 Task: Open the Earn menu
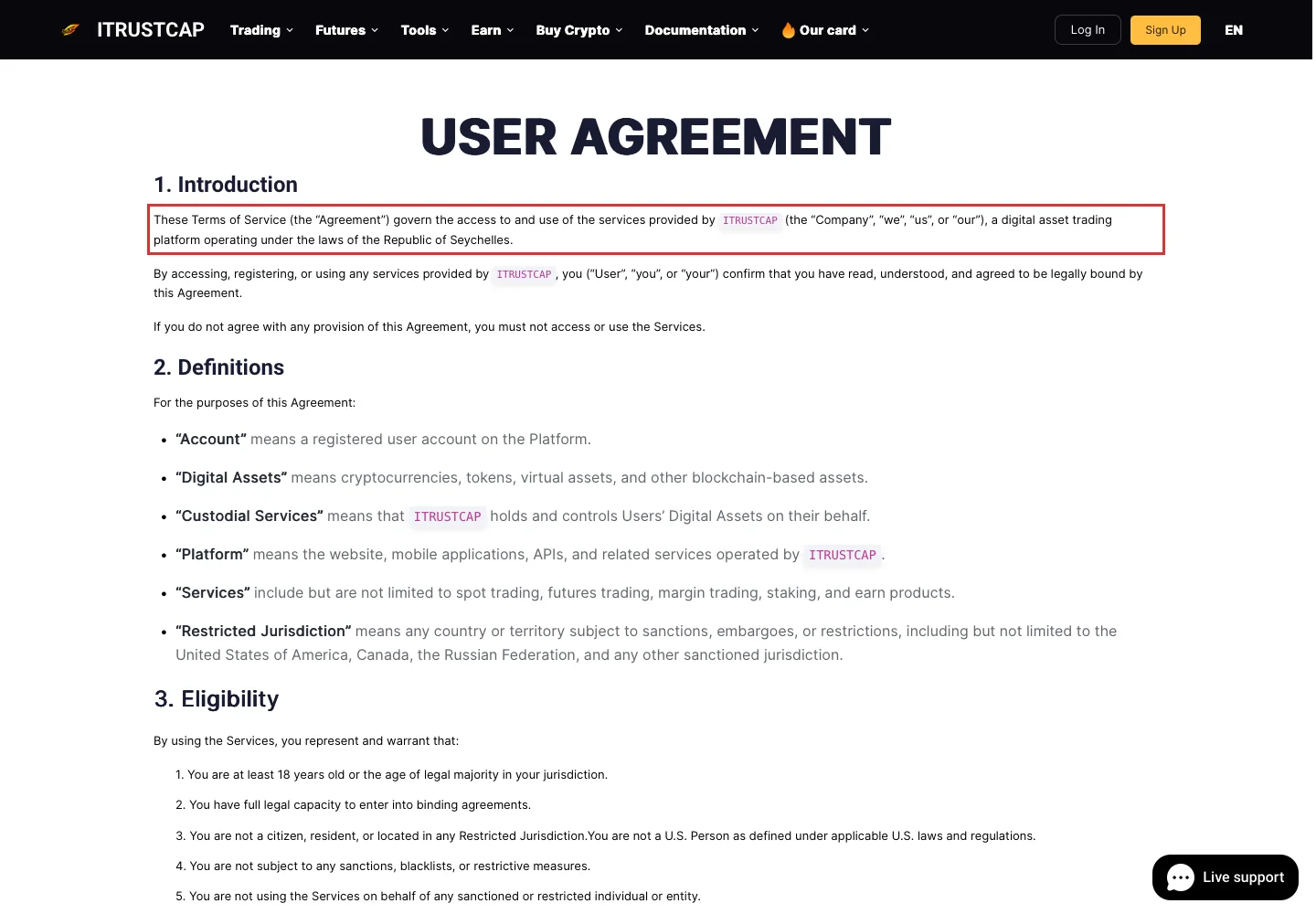(493, 30)
